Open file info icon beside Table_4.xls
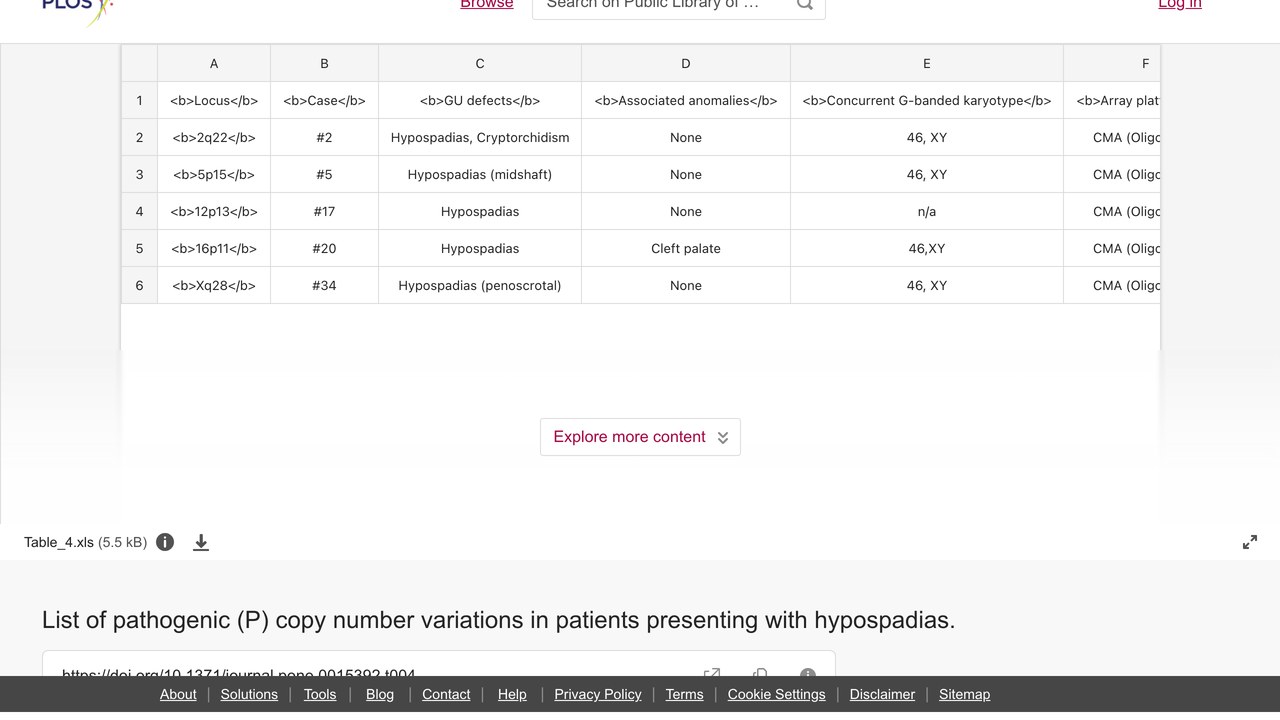 [x=165, y=542]
